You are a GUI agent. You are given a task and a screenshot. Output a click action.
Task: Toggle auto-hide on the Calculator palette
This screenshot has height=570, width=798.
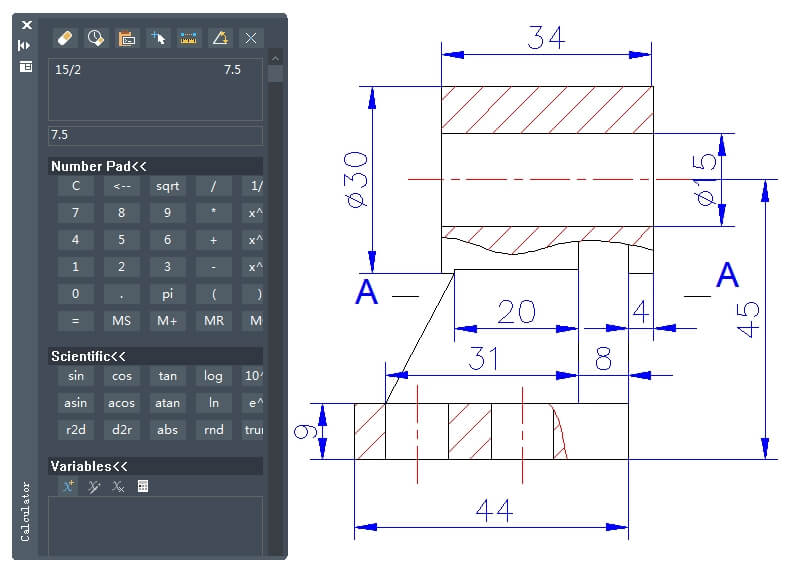click(25, 45)
